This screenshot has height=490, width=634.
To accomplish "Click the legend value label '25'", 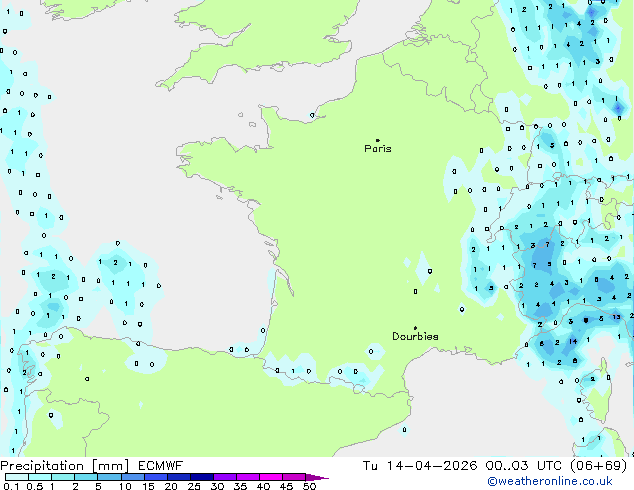I will 194,486.
